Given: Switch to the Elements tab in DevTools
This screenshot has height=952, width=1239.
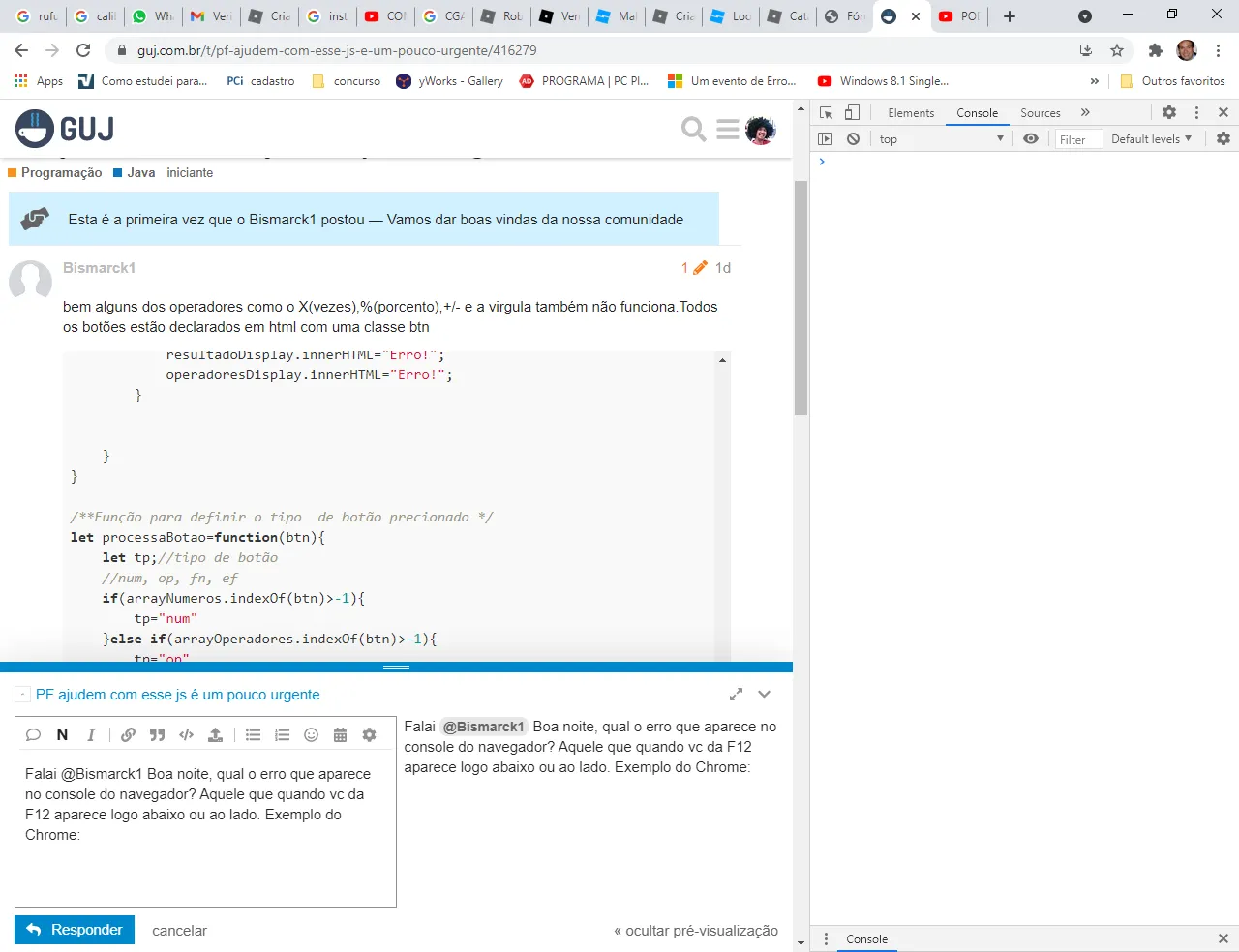Looking at the screenshot, I should coord(911,113).
